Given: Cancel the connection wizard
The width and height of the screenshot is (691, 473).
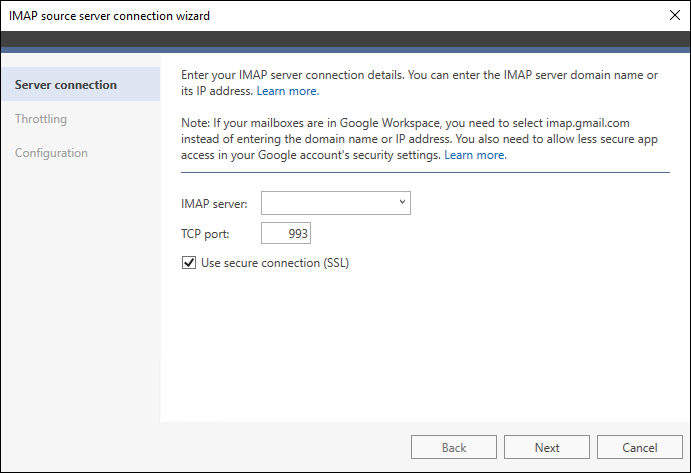Looking at the screenshot, I should 640,447.
